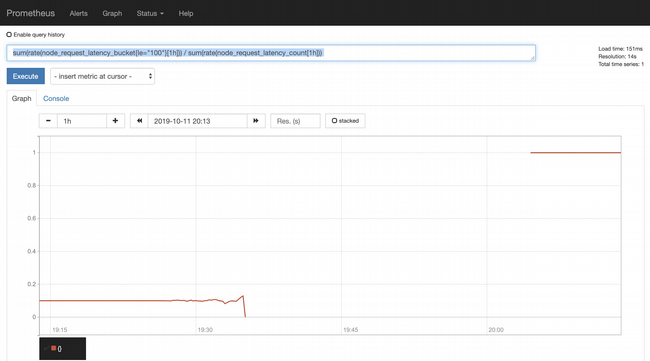
Task: Open the Graph page in navbar
Action: pos(112,13)
